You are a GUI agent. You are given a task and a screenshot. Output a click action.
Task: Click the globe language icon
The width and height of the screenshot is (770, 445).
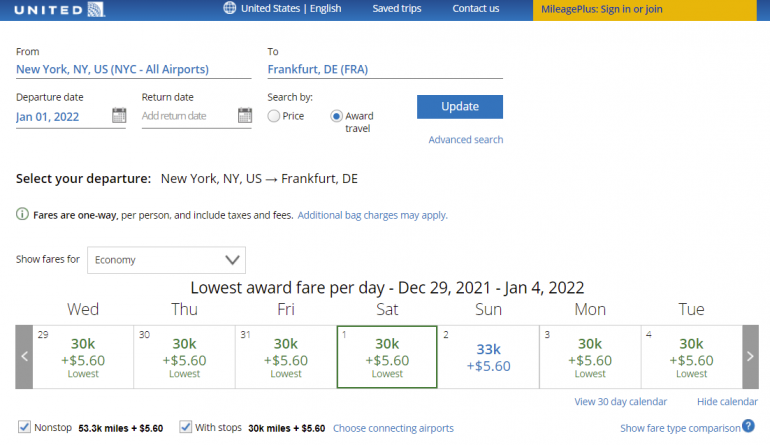point(230,9)
